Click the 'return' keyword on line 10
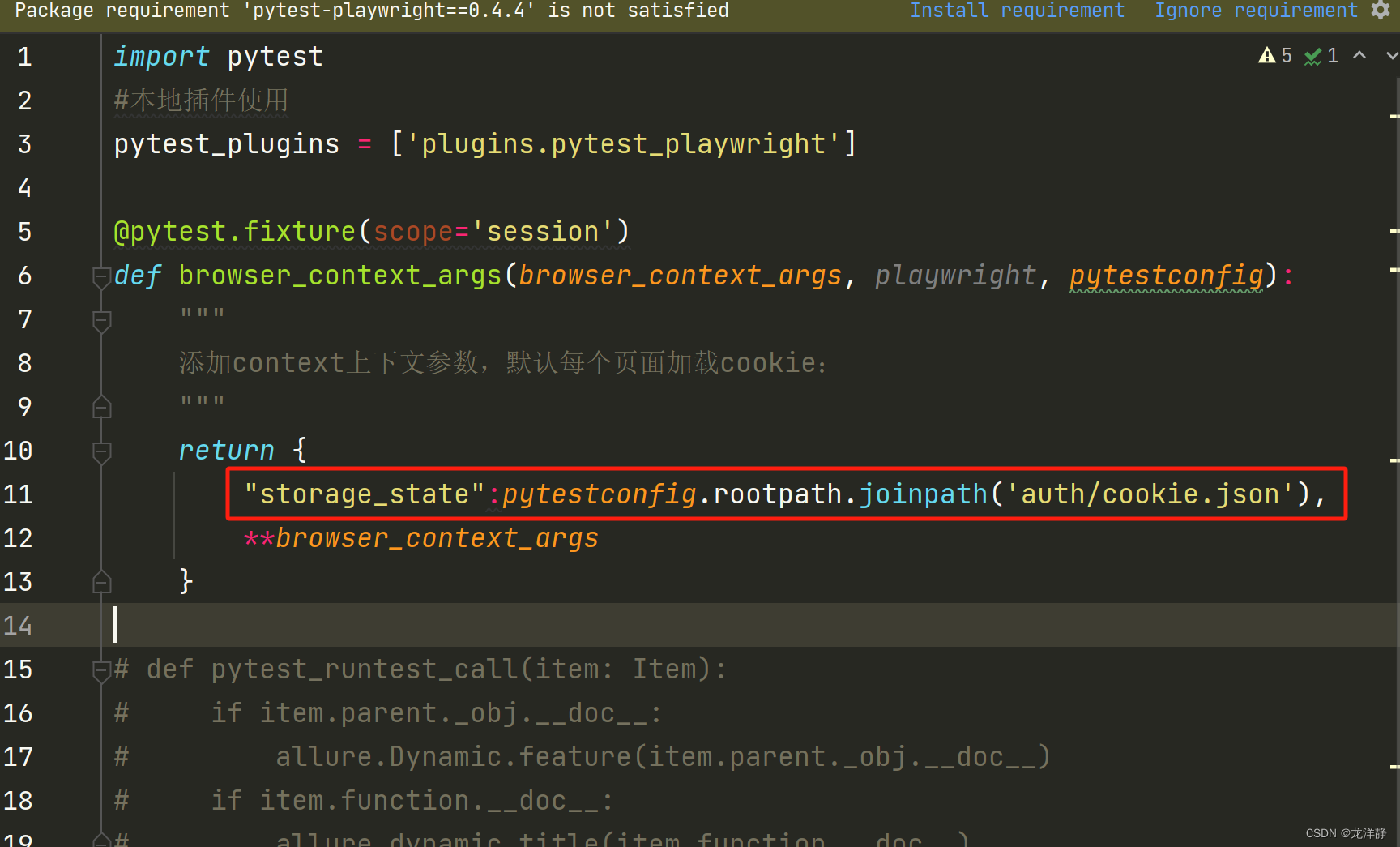 click(x=226, y=451)
